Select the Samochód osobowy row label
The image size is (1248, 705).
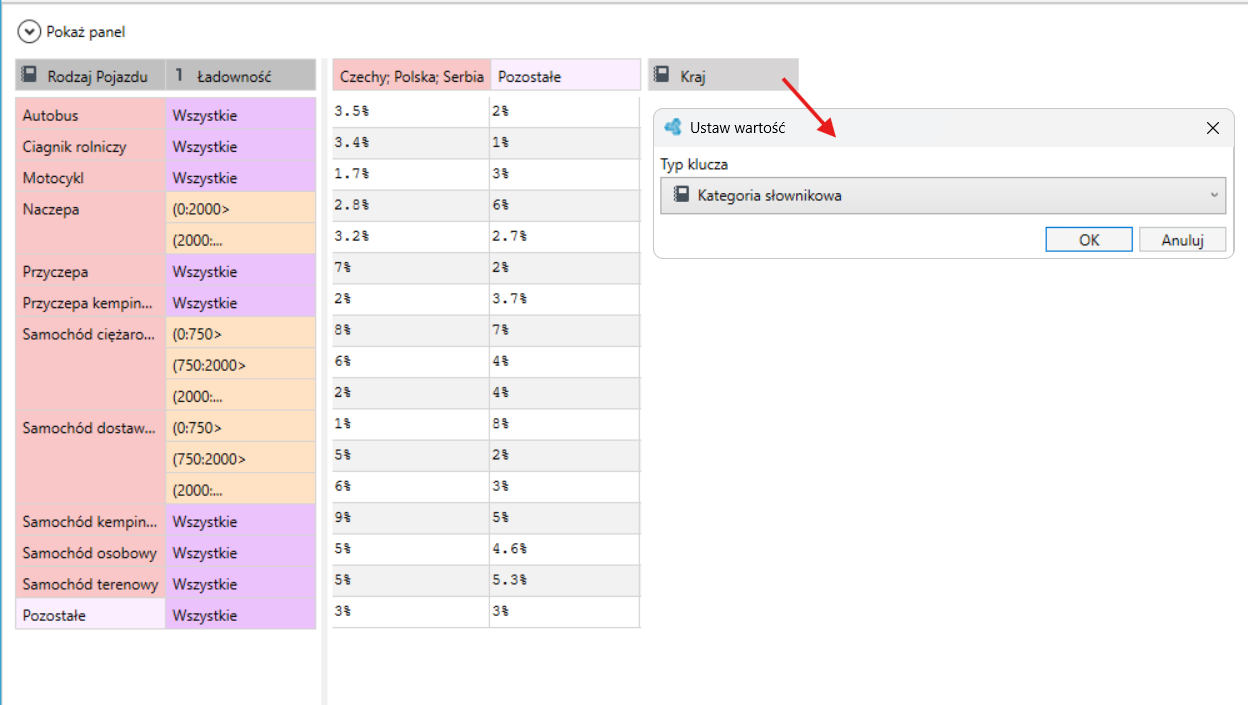pyautogui.click(x=91, y=553)
